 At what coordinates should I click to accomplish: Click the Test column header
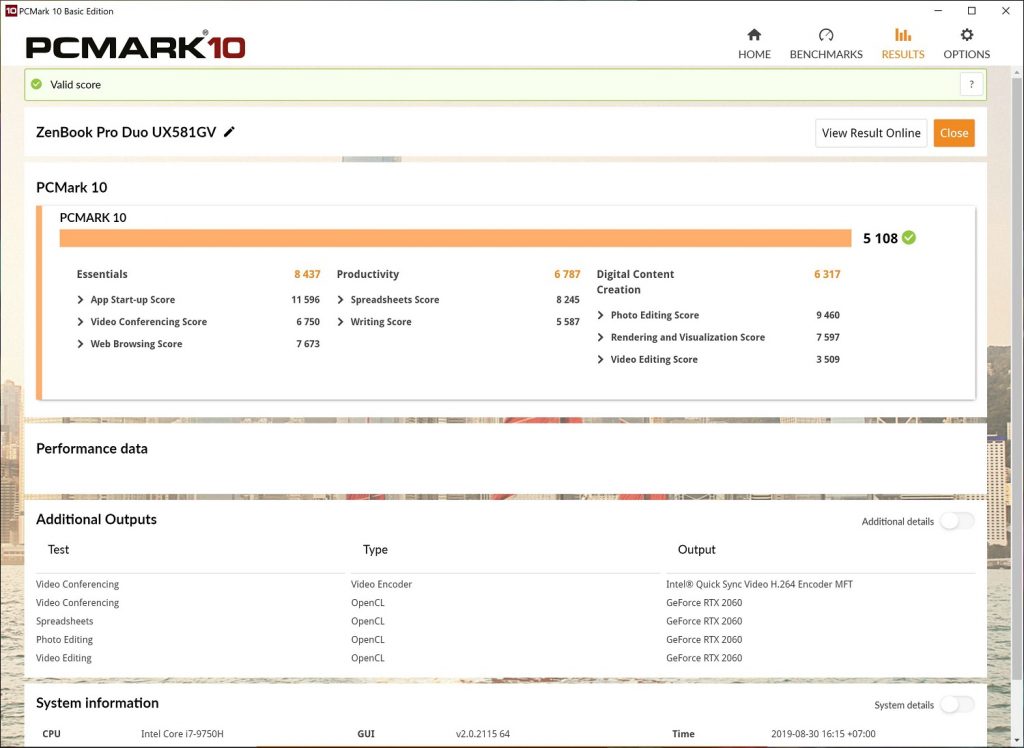tap(58, 549)
